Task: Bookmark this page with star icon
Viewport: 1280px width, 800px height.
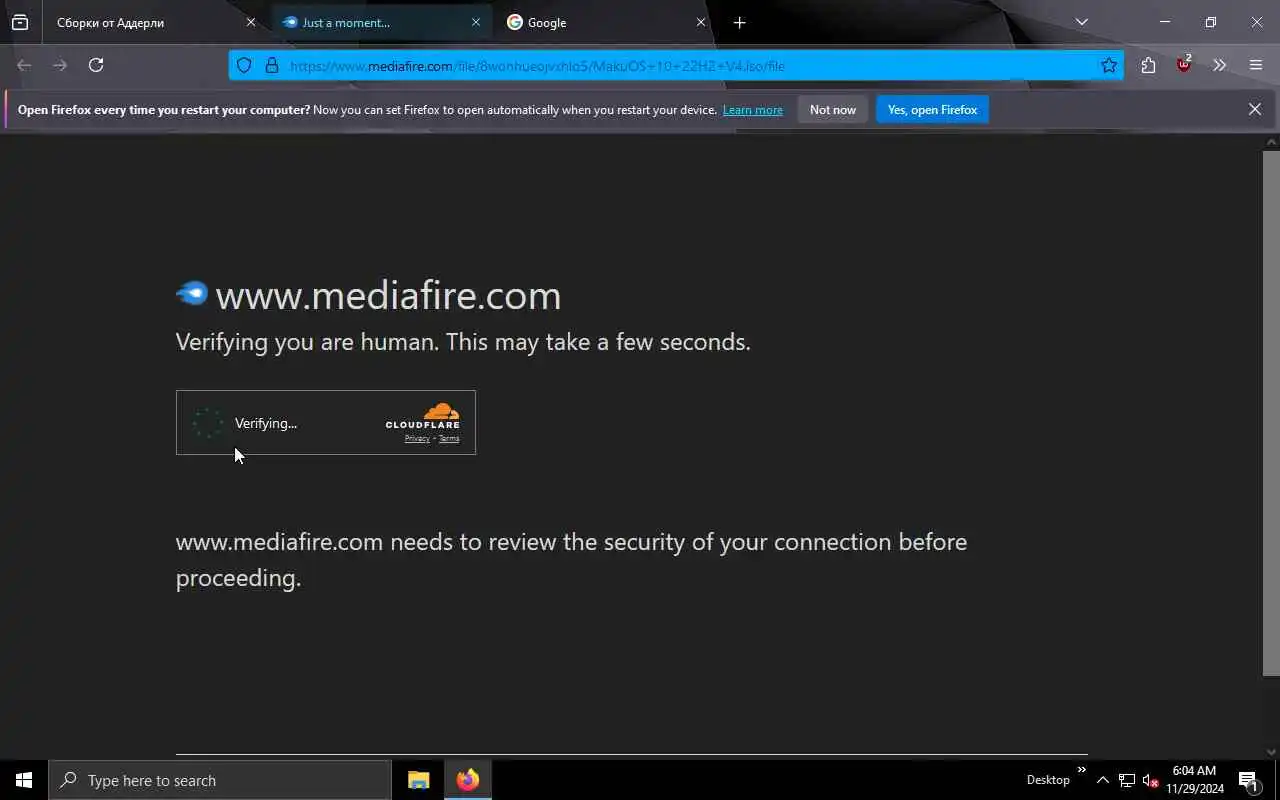Action: coord(1109,66)
